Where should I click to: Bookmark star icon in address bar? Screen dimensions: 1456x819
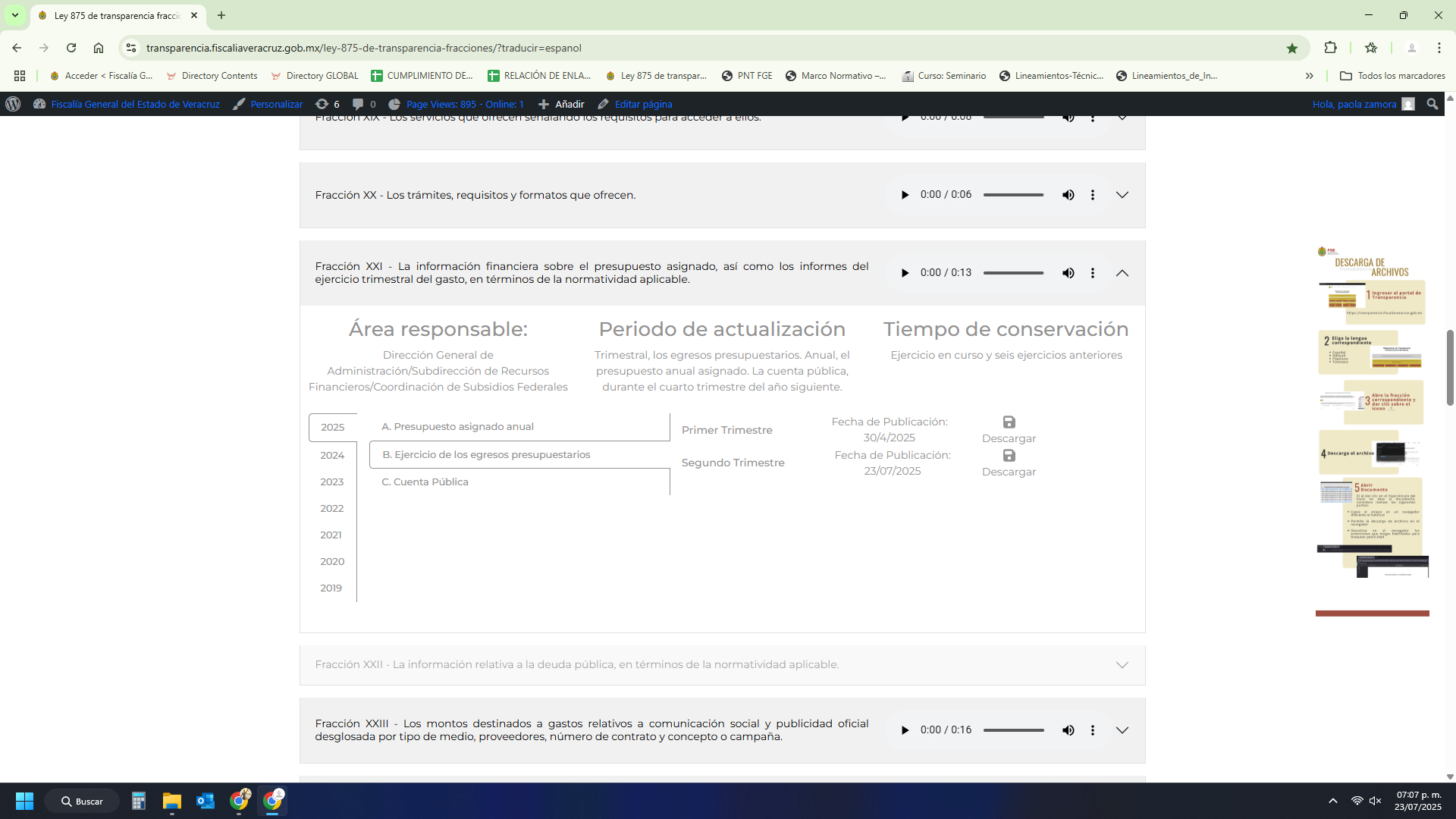pyautogui.click(x=1292, y=48)
